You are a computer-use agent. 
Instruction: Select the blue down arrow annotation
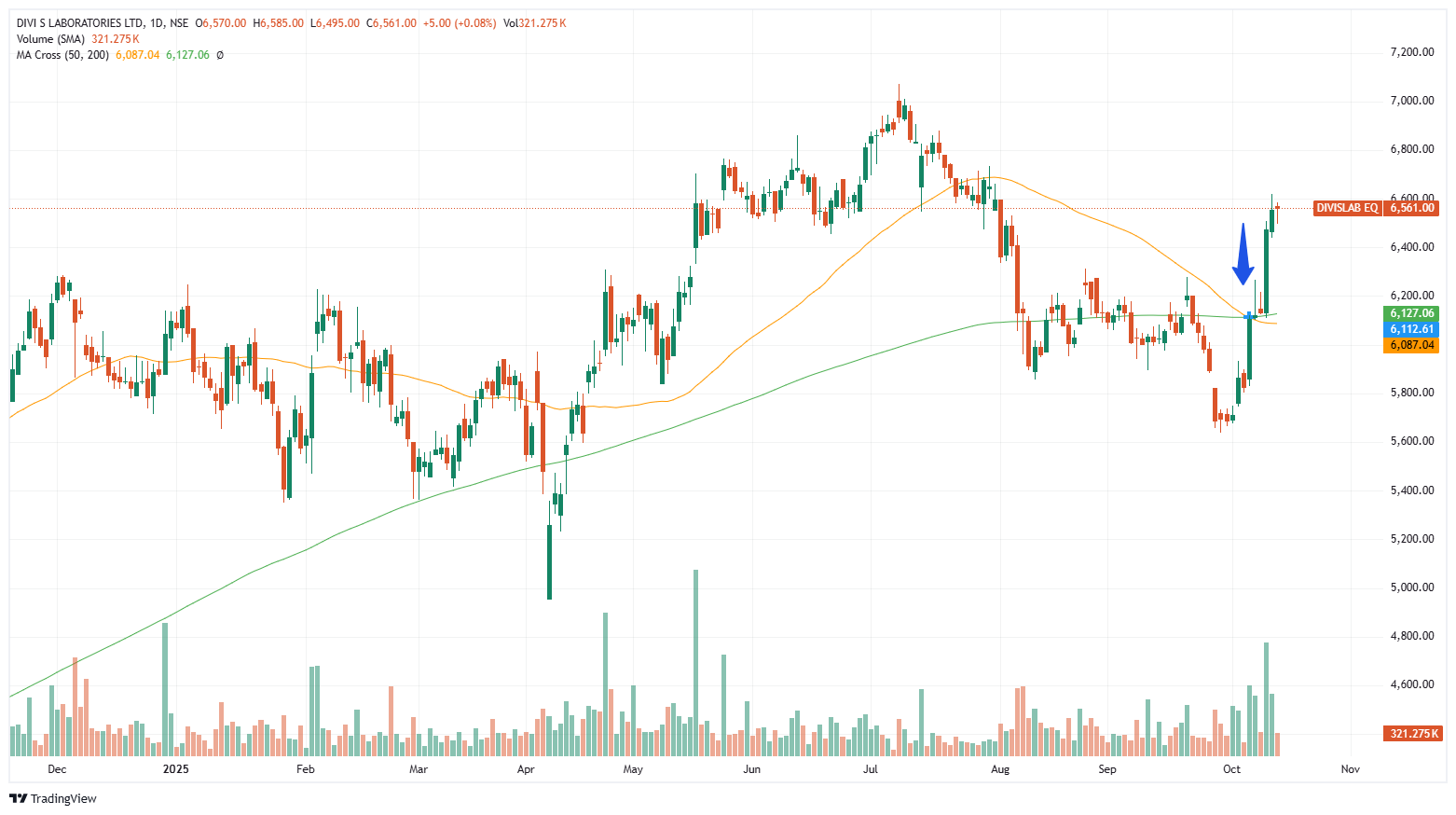pyautogui.click(x=1243, y=256)
